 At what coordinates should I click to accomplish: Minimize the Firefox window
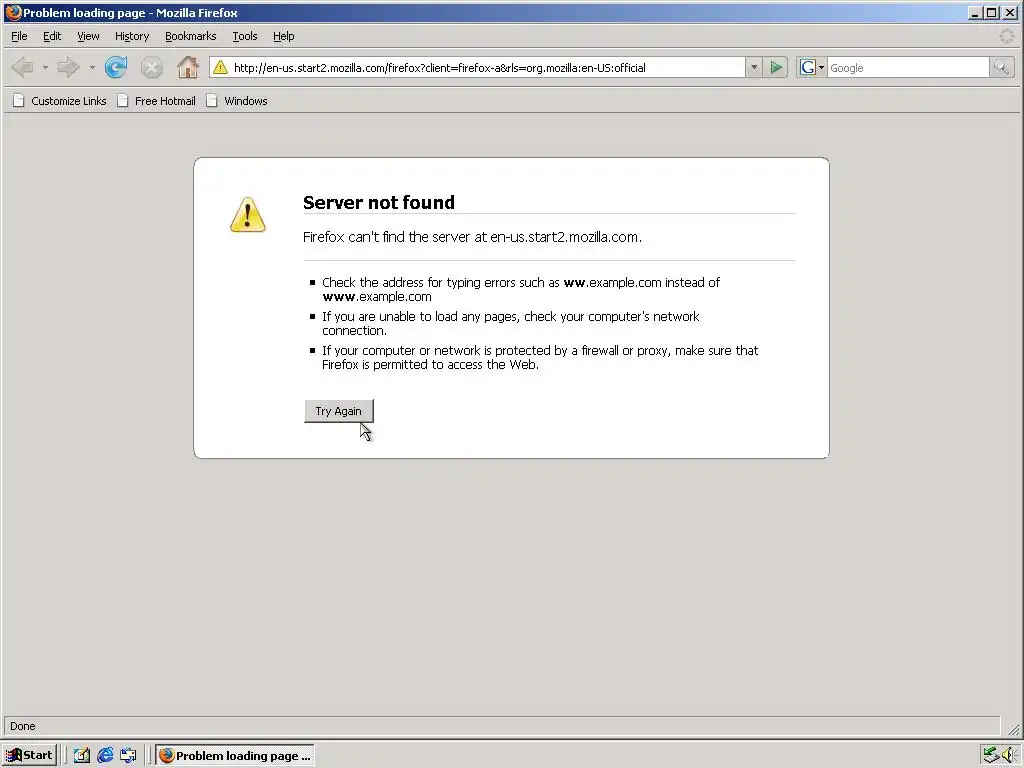point(974,12)
